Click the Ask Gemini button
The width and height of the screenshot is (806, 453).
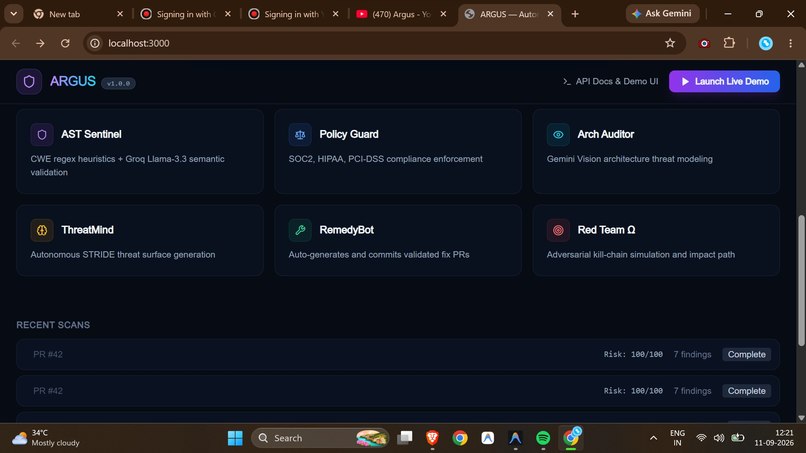click(662, 14)
